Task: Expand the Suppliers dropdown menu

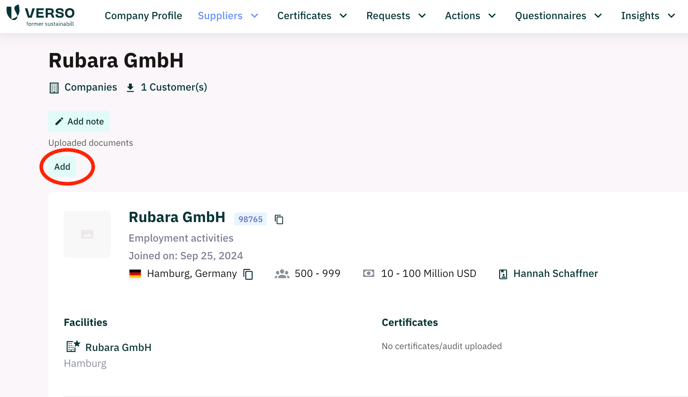Action: [x=228, y=16]
